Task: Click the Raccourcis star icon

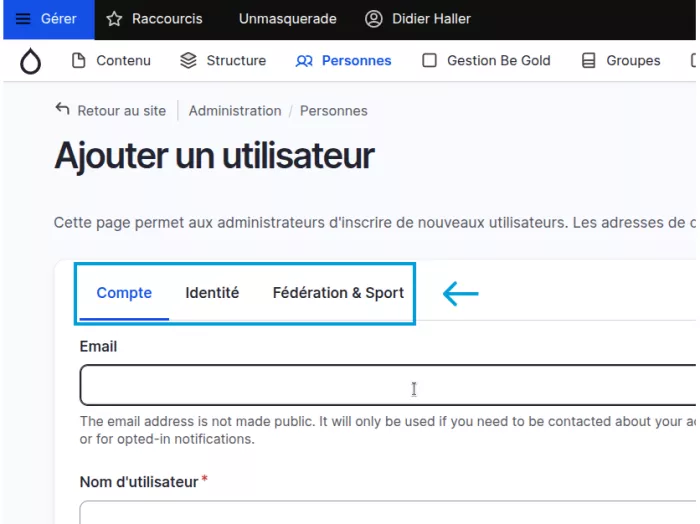Action: coord(114,19)
